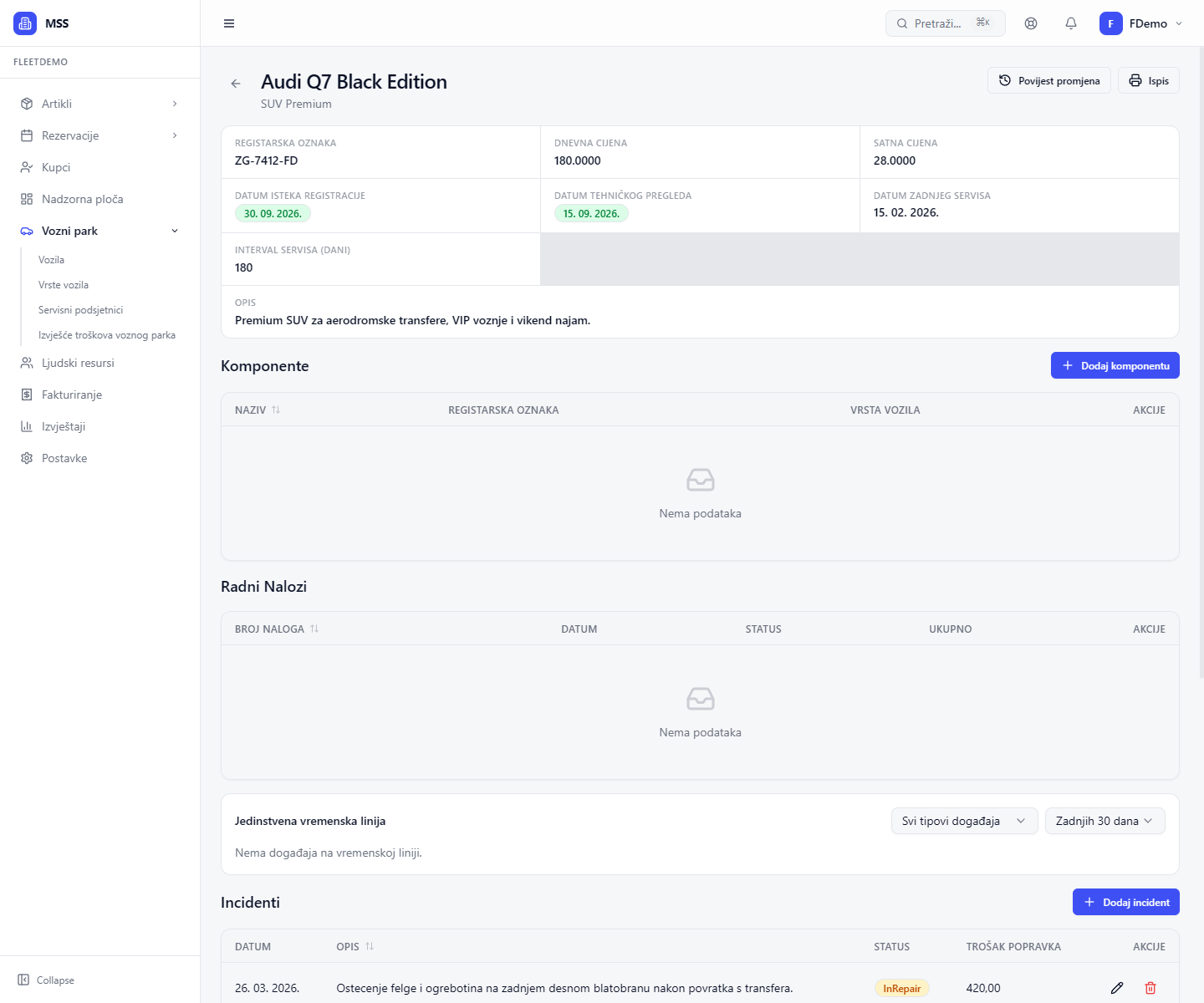Viewport: 1204px width, 1003px height.
Task: Open the Zadnjih 30 dana dropdown
Action: coord(1105,821)
